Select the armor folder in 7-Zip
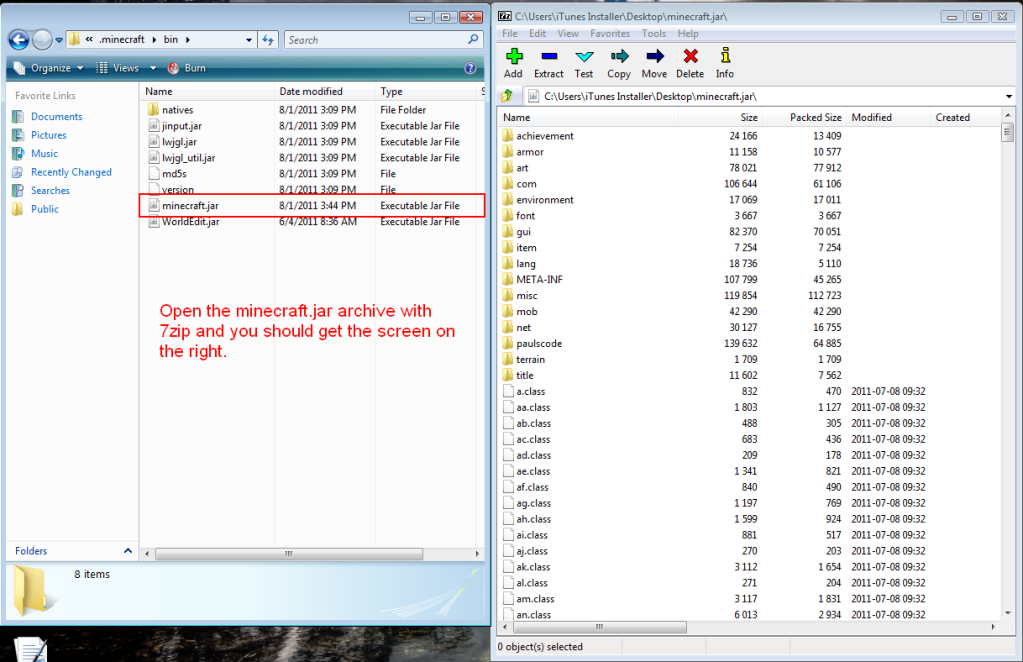The image size is (1023, 662). tap(523, 152)
